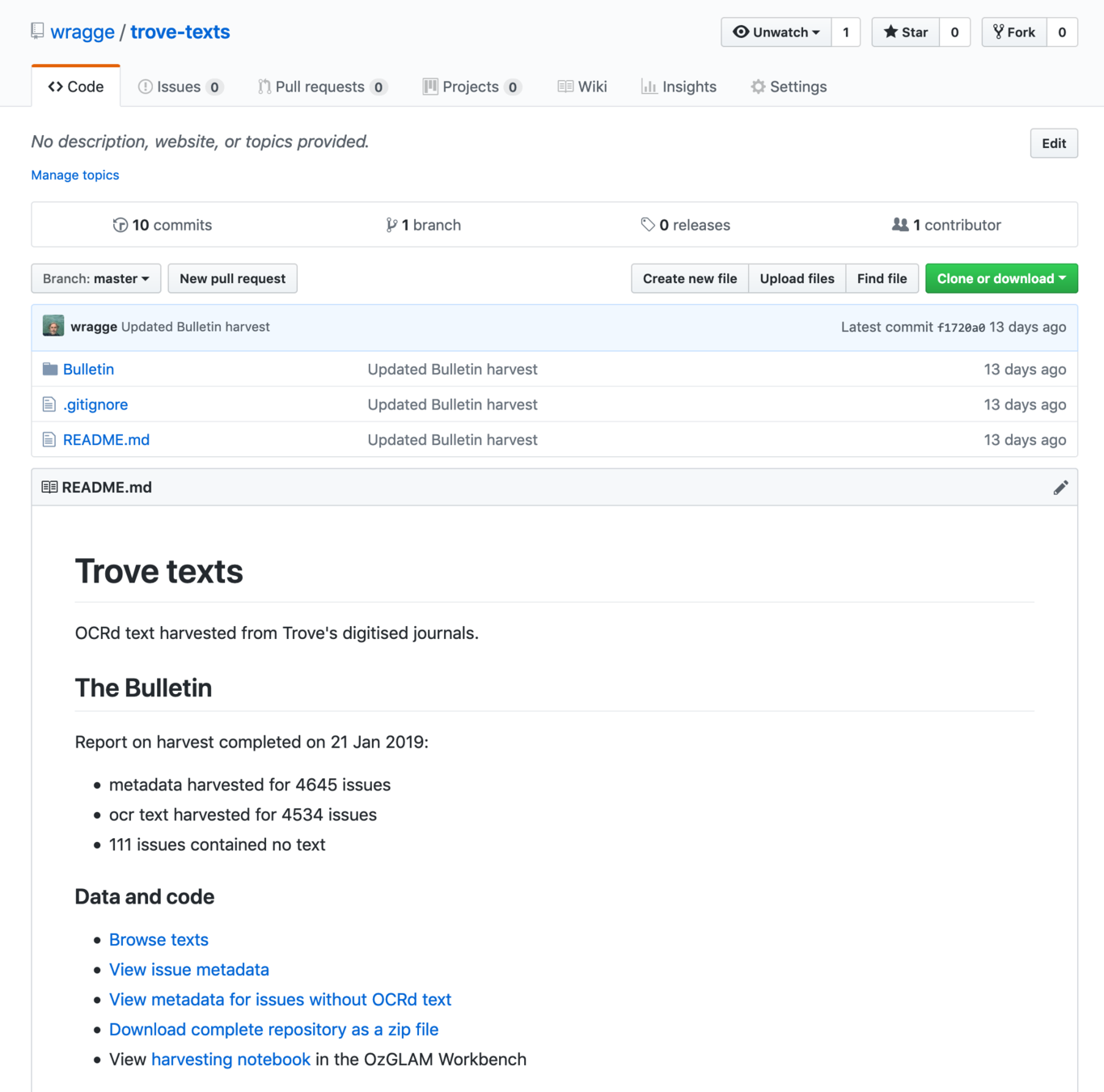Open the 1 branch link
Viewport: 1104px width, 1092px height.
[x=424, y=225]
